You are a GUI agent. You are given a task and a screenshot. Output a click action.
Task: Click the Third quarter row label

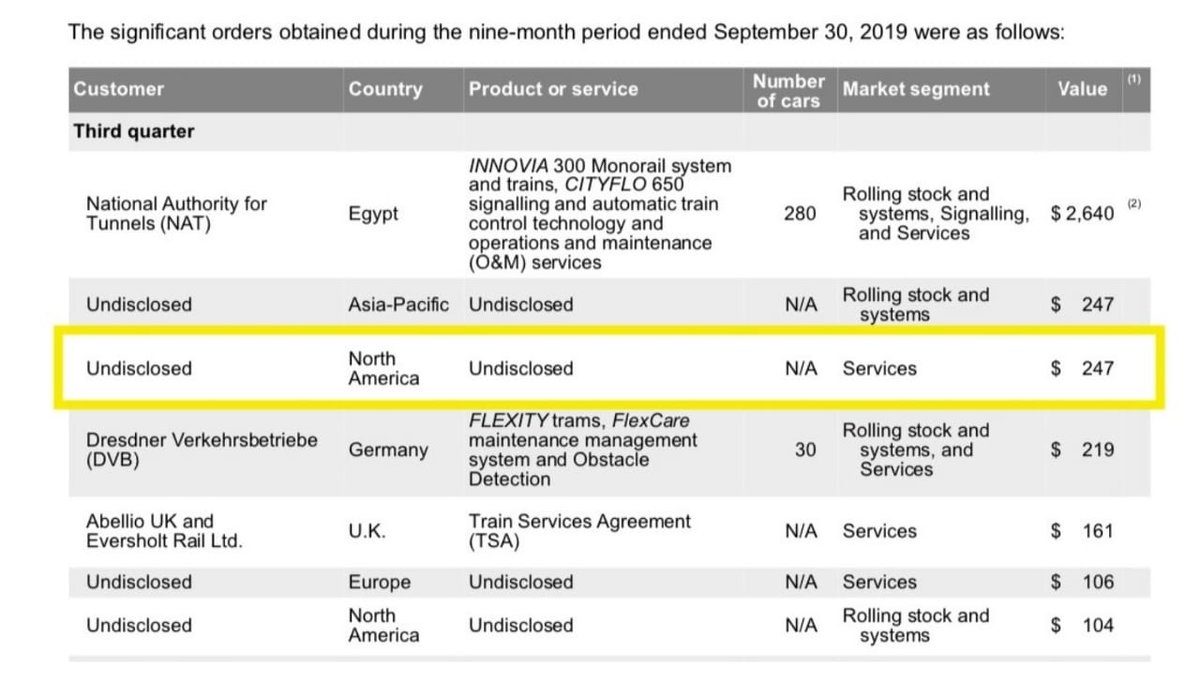pos(134,132)
